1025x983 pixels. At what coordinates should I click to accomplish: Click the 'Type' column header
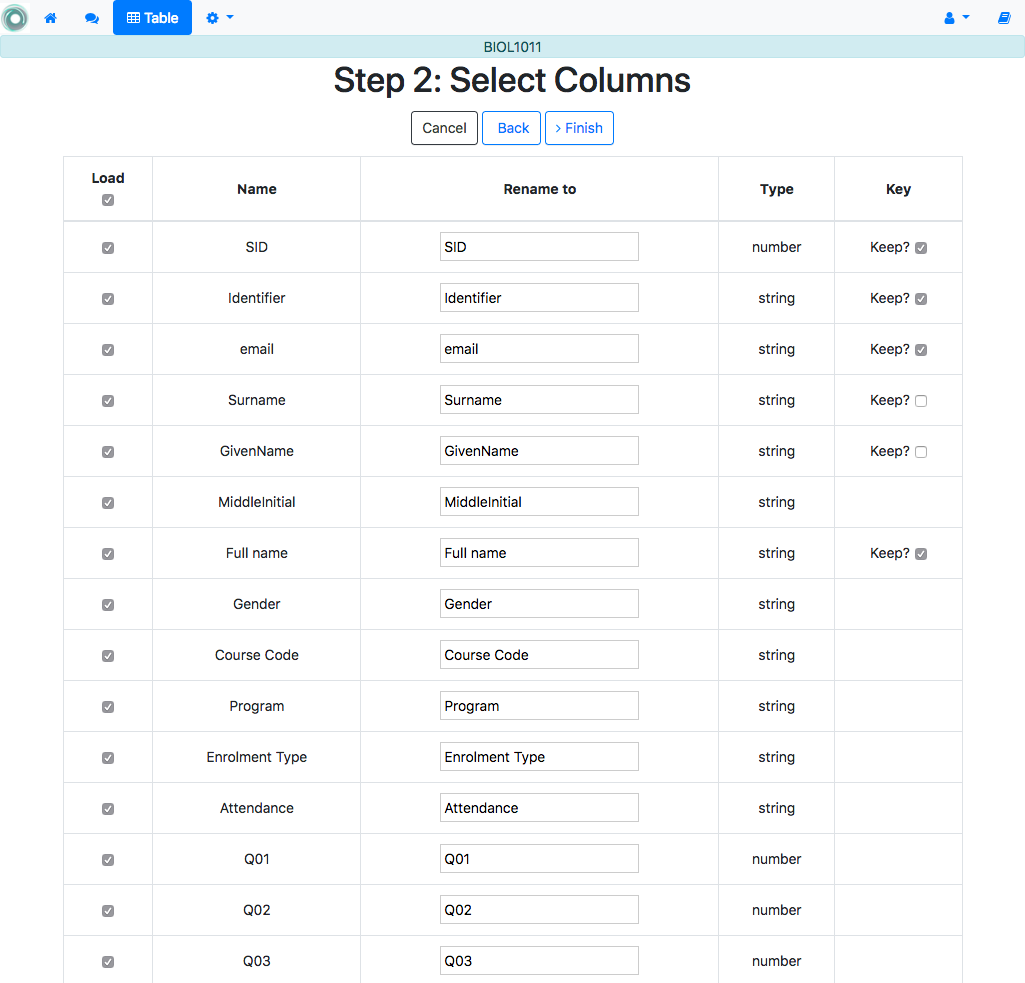coord(777,189)
